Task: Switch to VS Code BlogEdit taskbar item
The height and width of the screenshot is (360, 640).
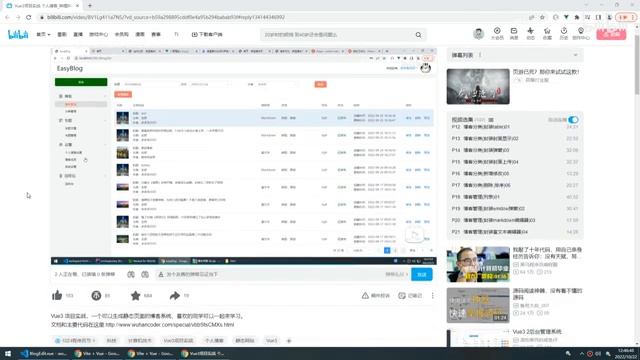Action: click(44, 353)
